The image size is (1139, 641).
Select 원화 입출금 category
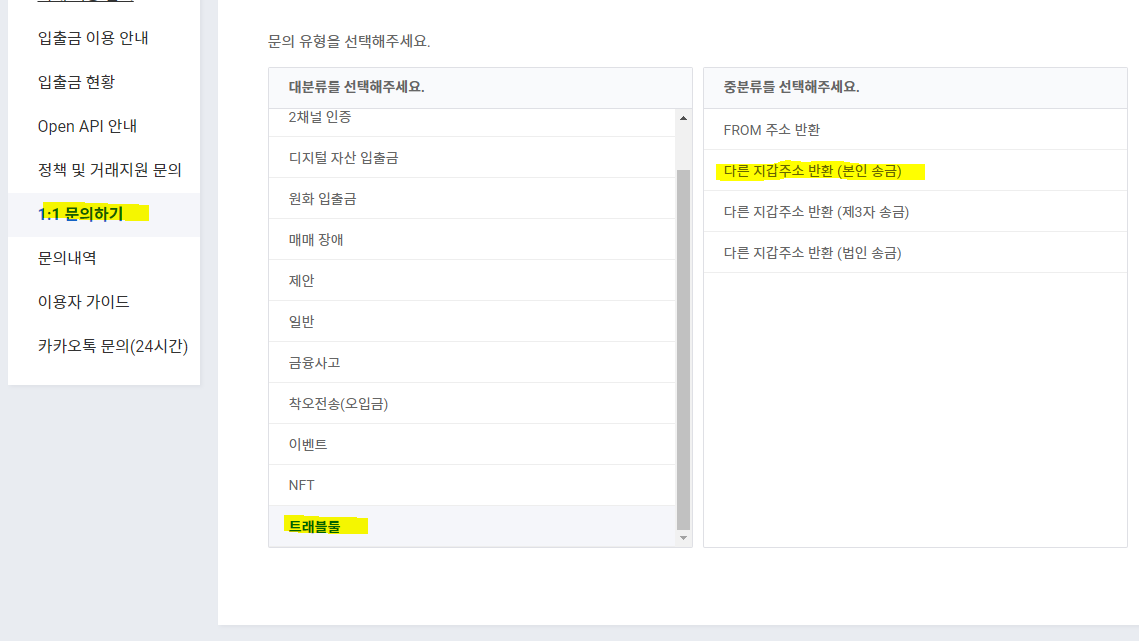tap(472, 198)
